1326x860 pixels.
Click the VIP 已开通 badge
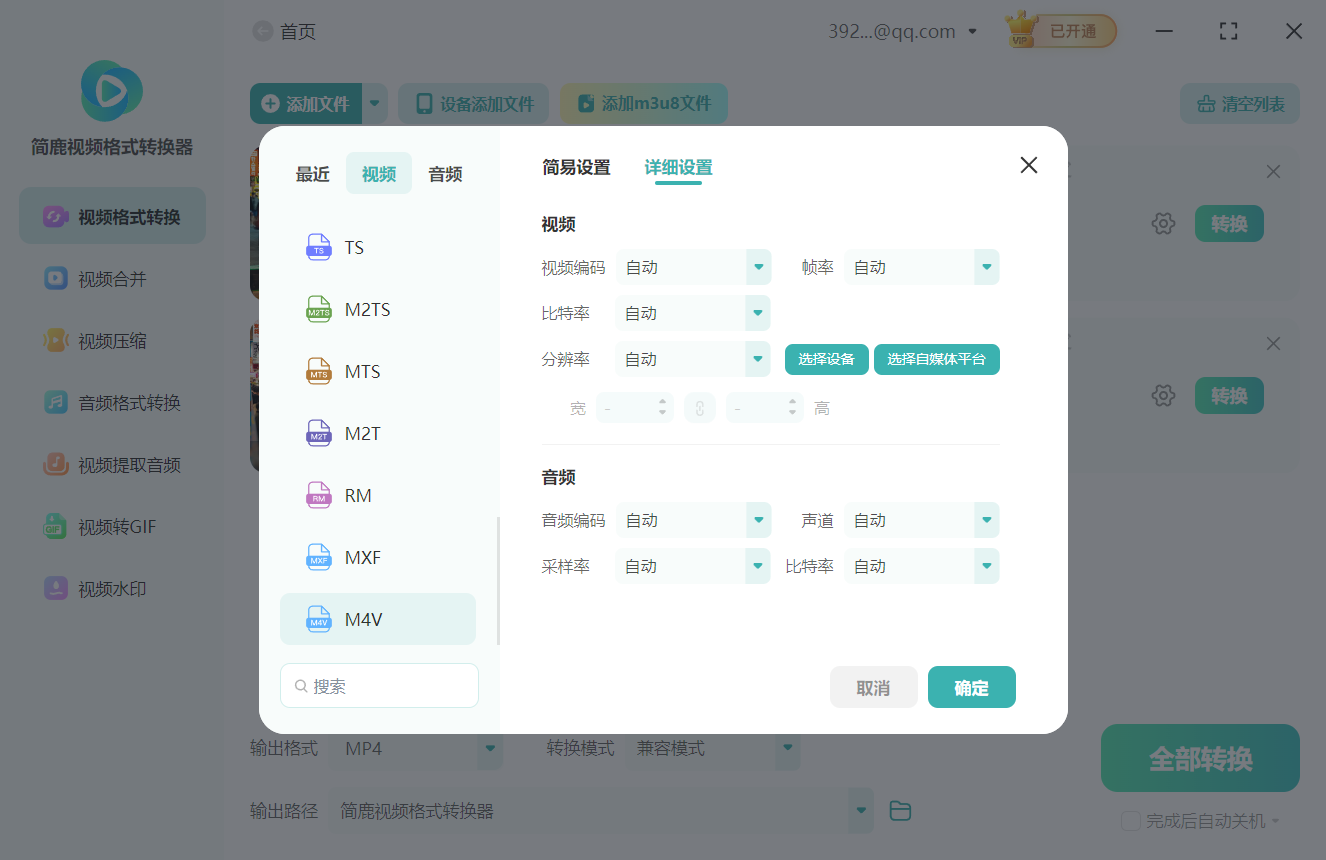[1059, 30]
